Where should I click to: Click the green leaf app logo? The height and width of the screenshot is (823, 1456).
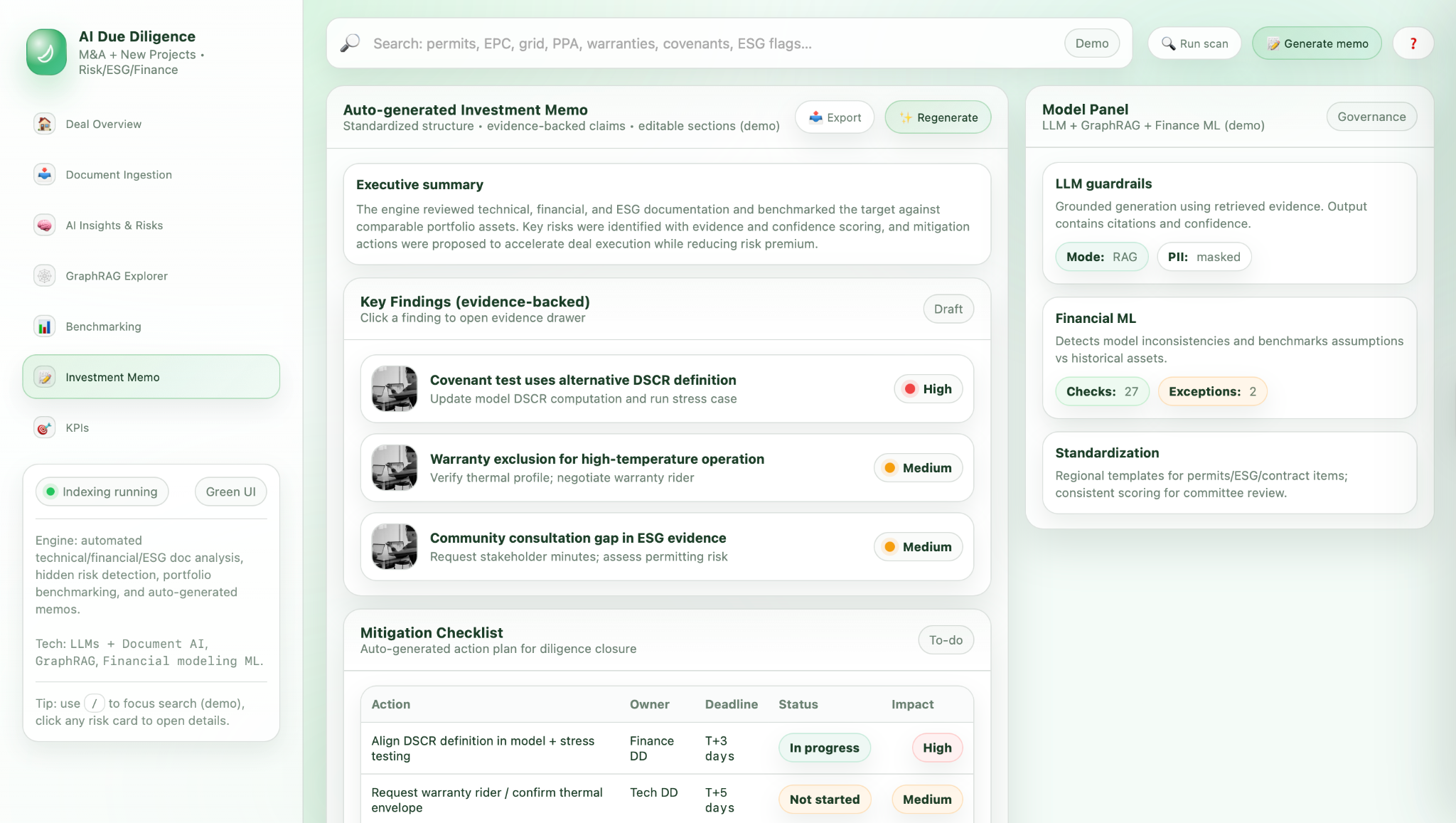(46, 52)
